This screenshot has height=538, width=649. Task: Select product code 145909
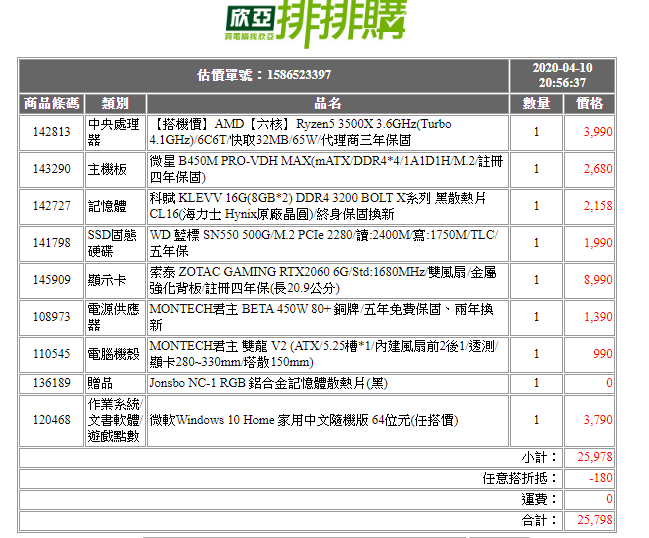(52, 280)
